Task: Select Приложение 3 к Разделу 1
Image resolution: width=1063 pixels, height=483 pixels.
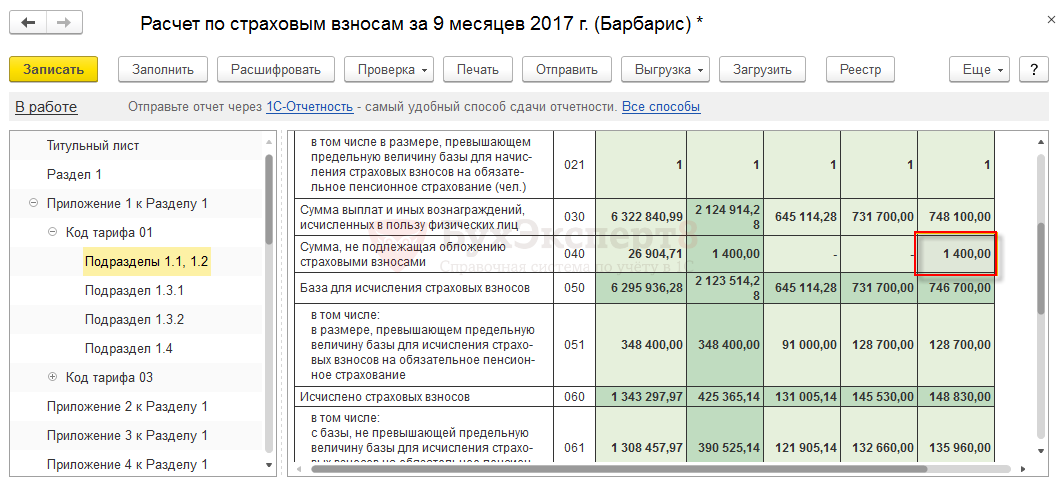Action: pyautogui.click(x=127, y=436)
